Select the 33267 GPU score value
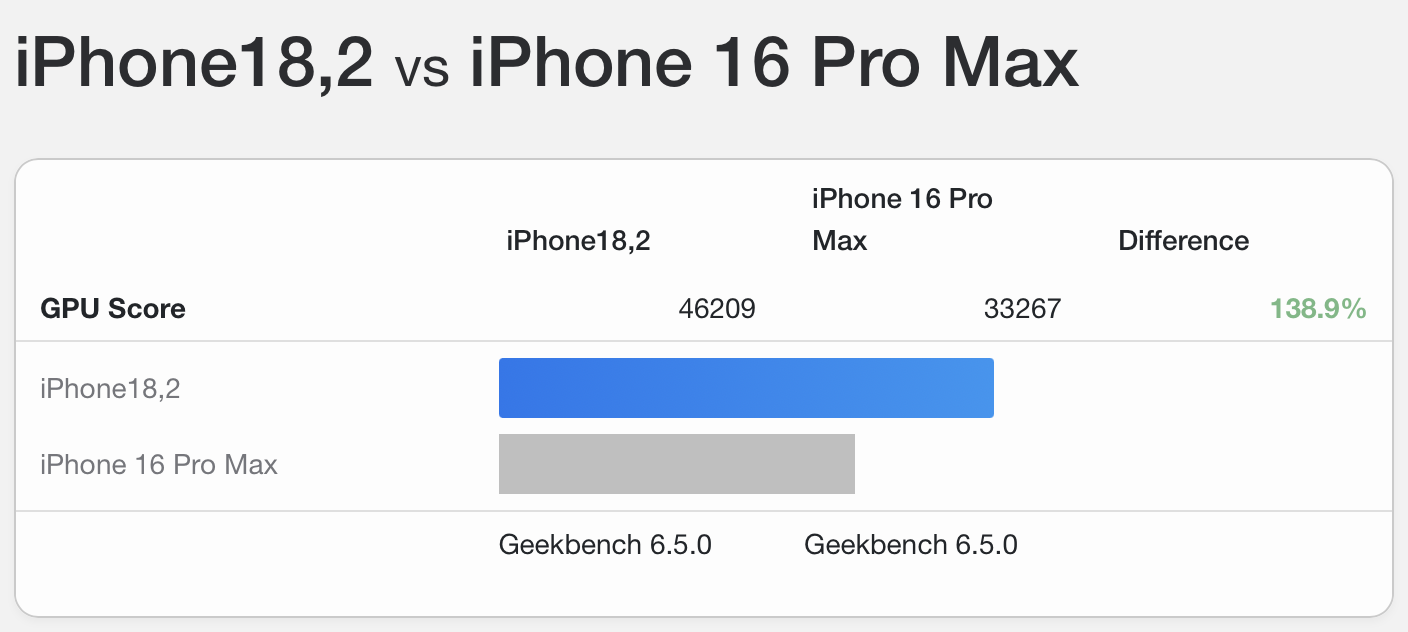 point(1022,309)
